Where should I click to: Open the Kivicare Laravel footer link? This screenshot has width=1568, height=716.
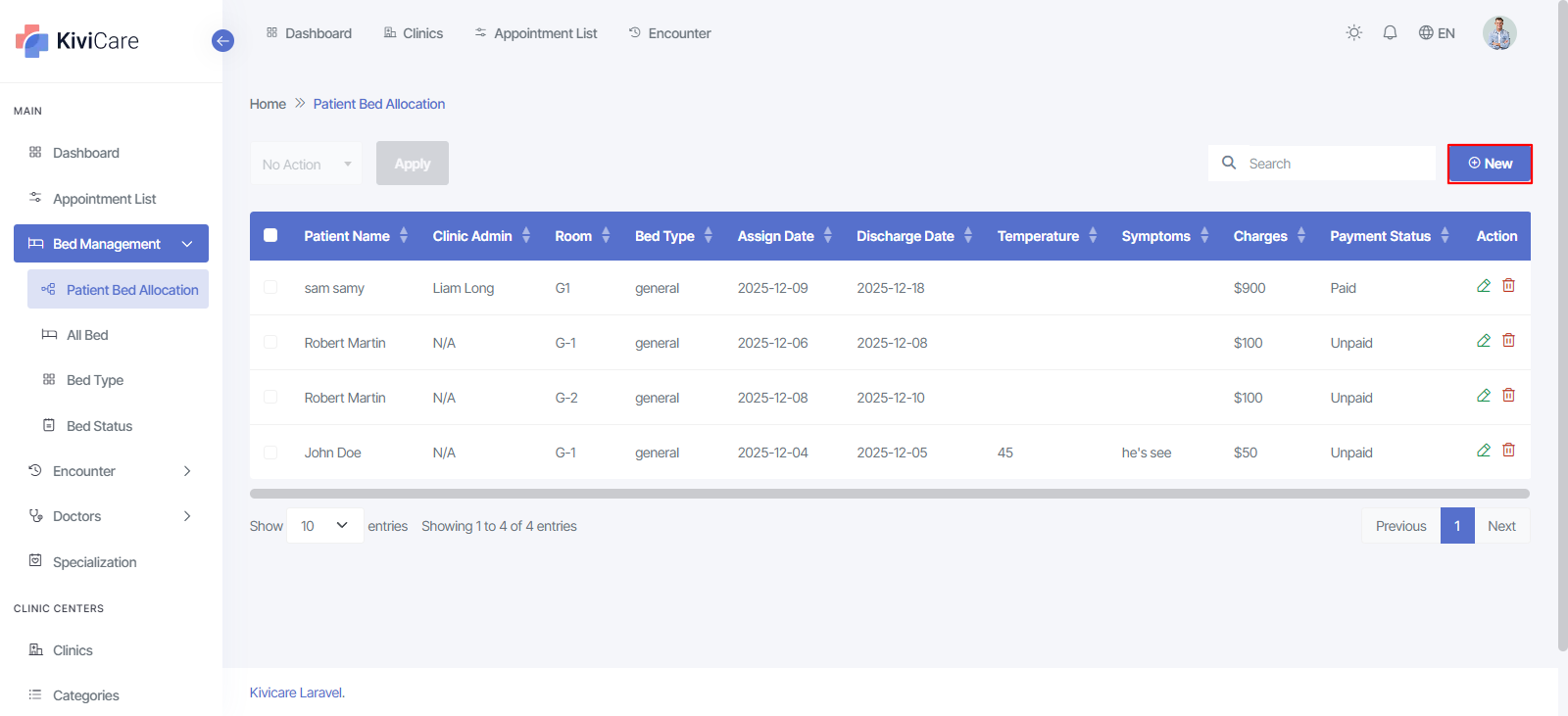point(296,692)
